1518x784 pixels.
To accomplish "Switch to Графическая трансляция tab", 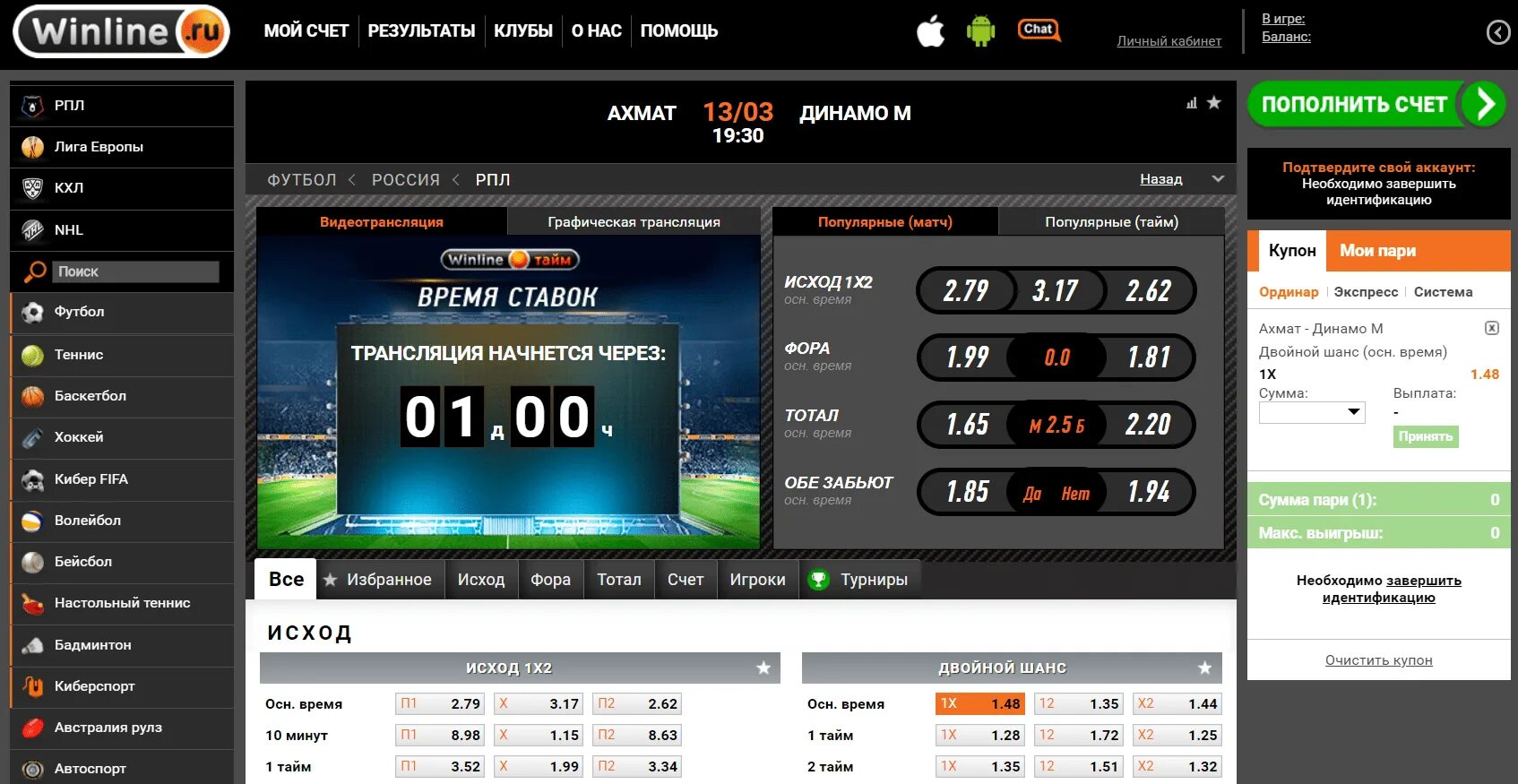I will click(x=634, y=221).
